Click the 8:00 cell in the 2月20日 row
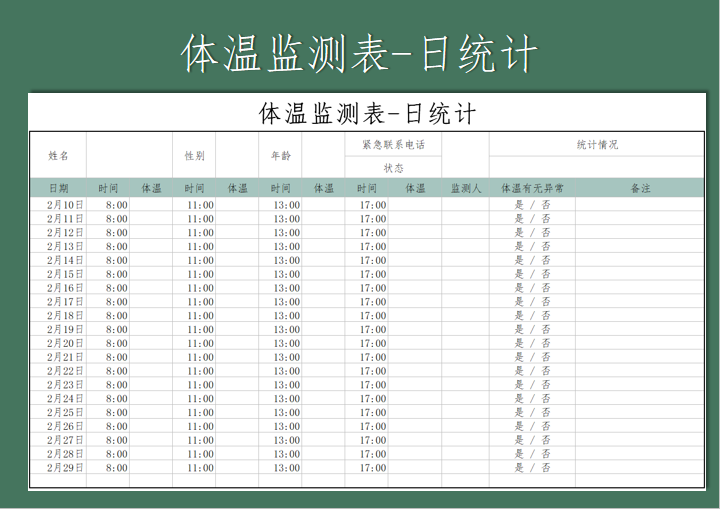This screenshot has height=509, width=720. coord(108,343)
